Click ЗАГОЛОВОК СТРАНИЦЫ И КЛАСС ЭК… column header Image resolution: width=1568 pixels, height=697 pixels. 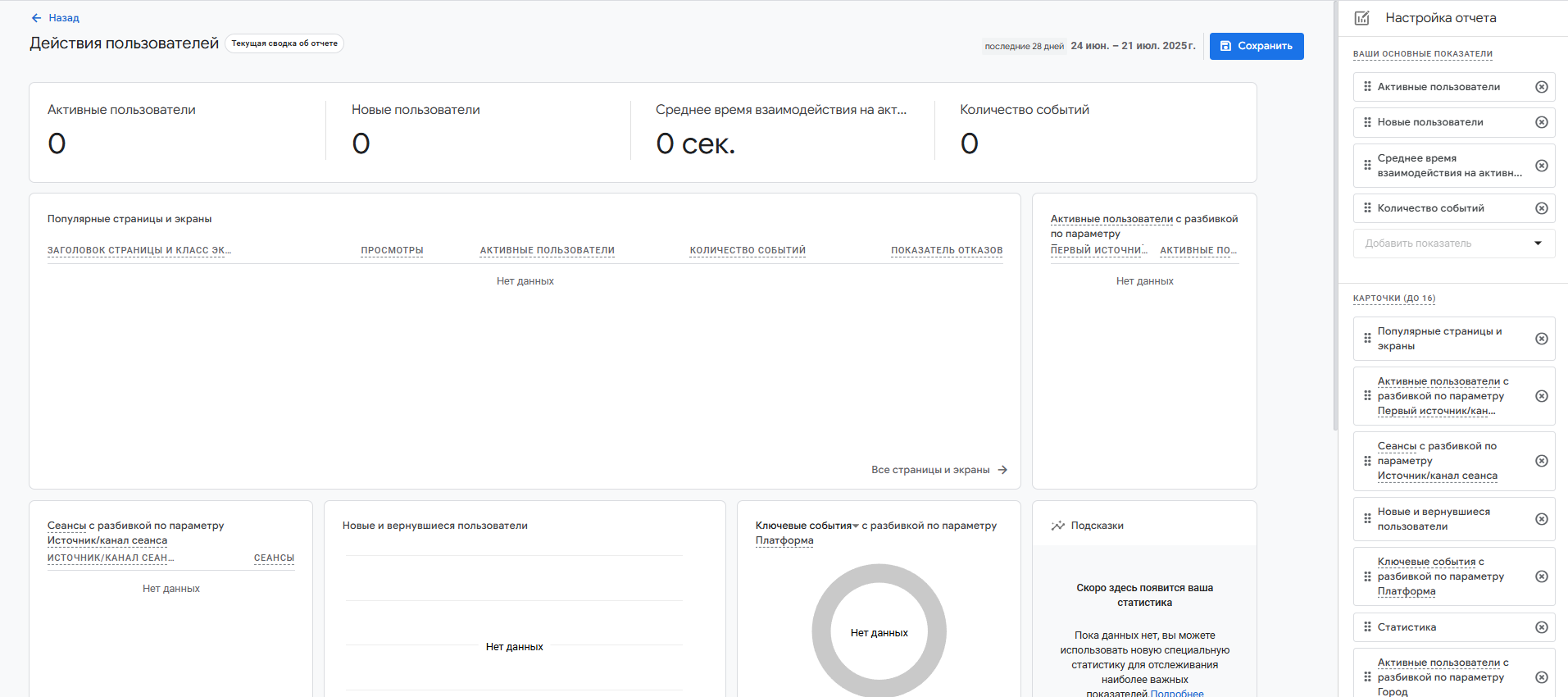[x=139, y=250]
